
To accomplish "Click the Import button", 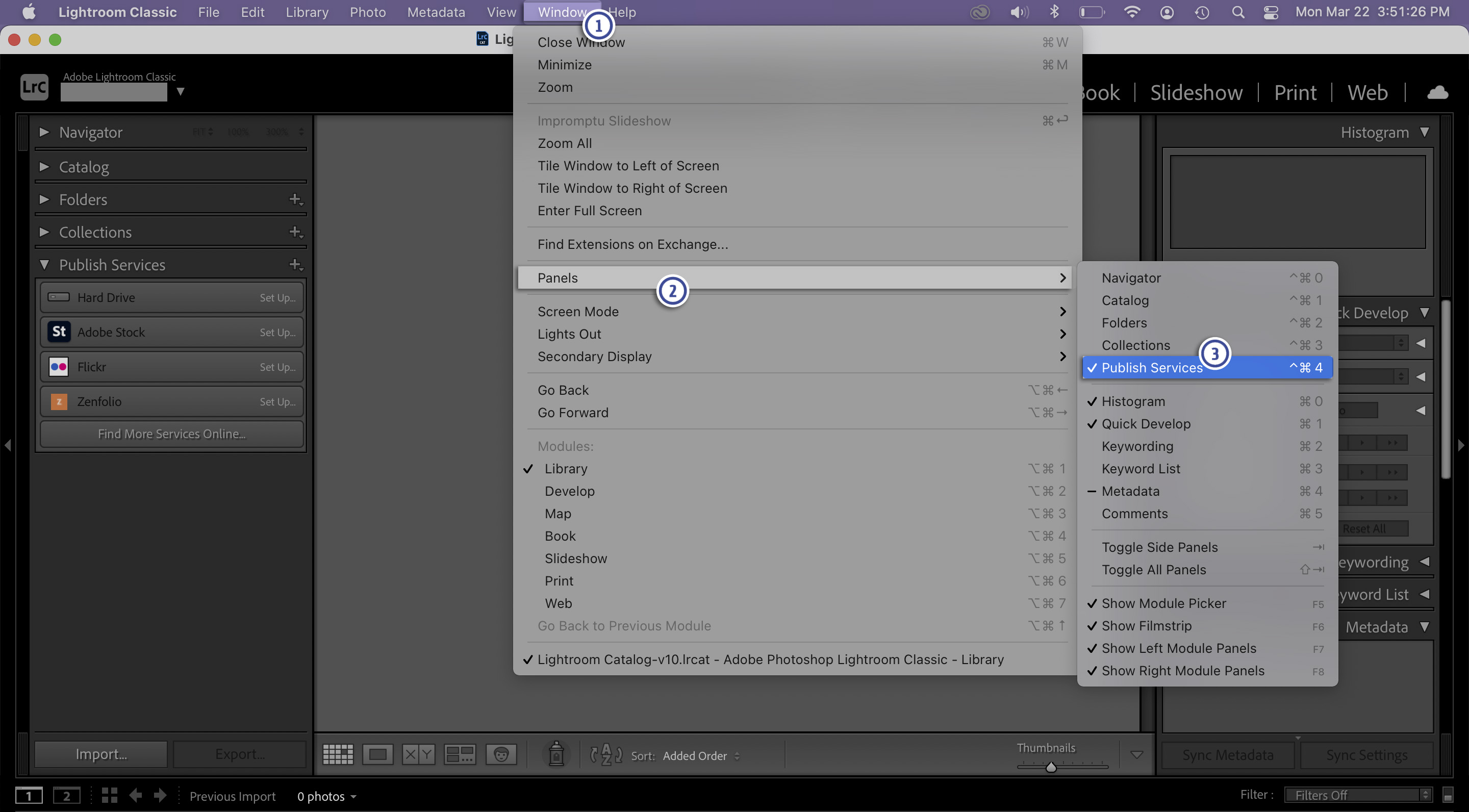I will pos(101,754).
